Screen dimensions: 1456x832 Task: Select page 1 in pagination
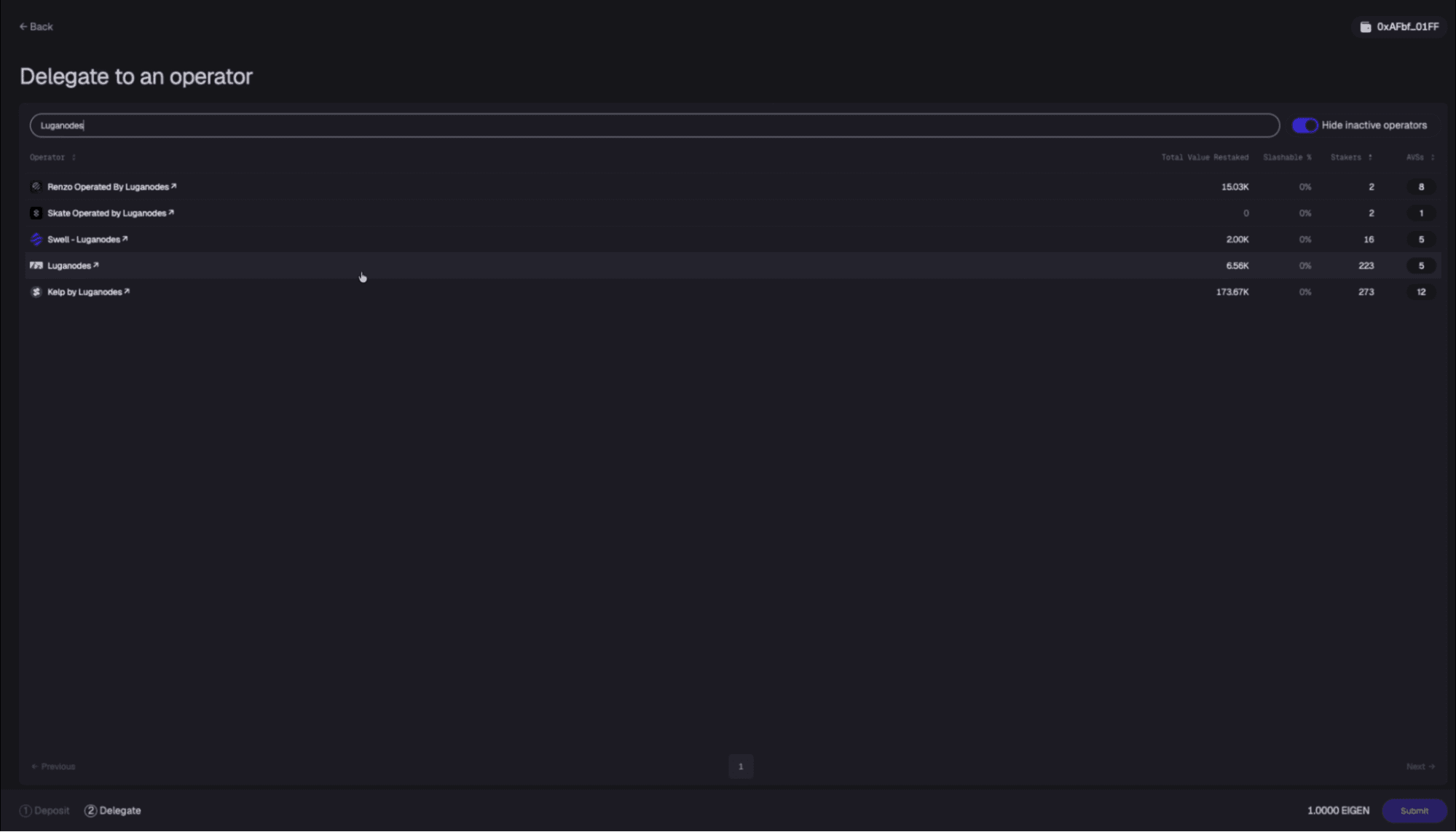[x=741, y=766]
